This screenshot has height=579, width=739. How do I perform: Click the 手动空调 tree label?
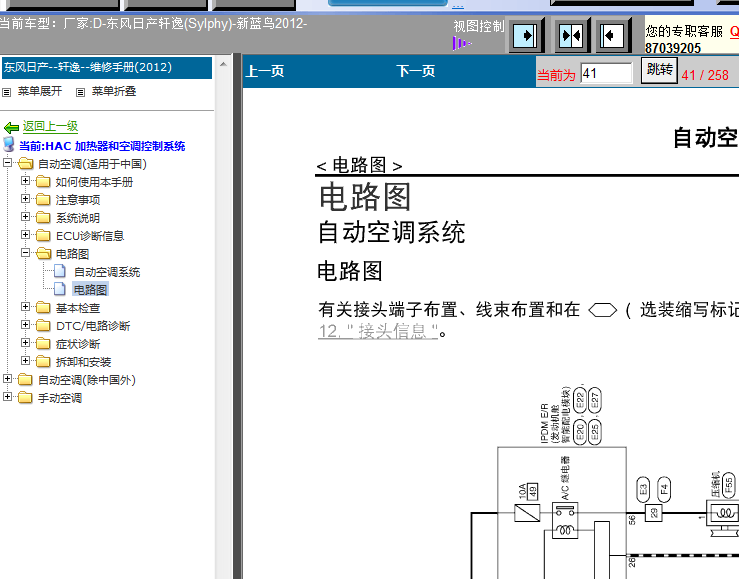click(60, 398)
